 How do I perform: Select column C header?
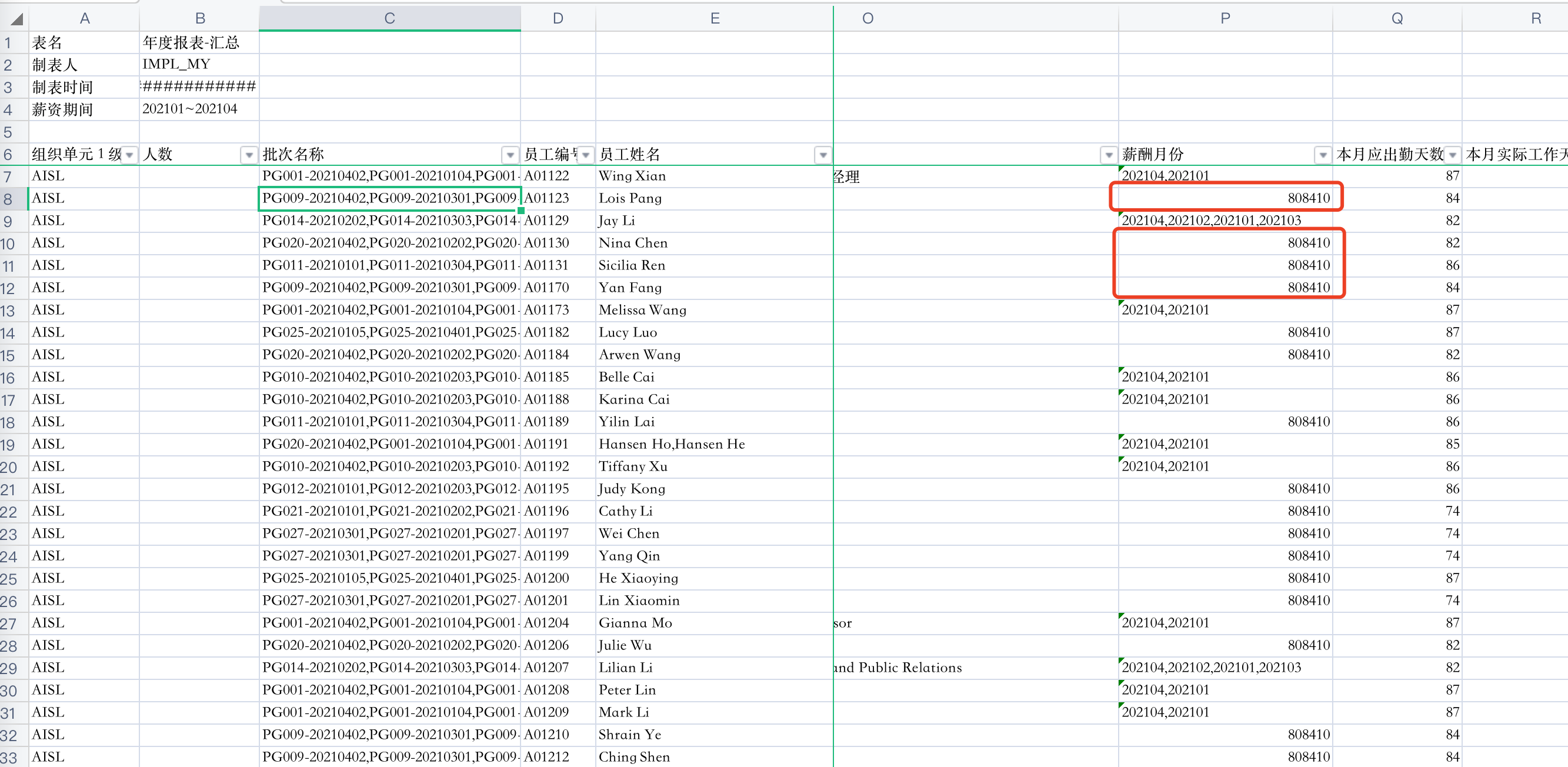[389, 18]
